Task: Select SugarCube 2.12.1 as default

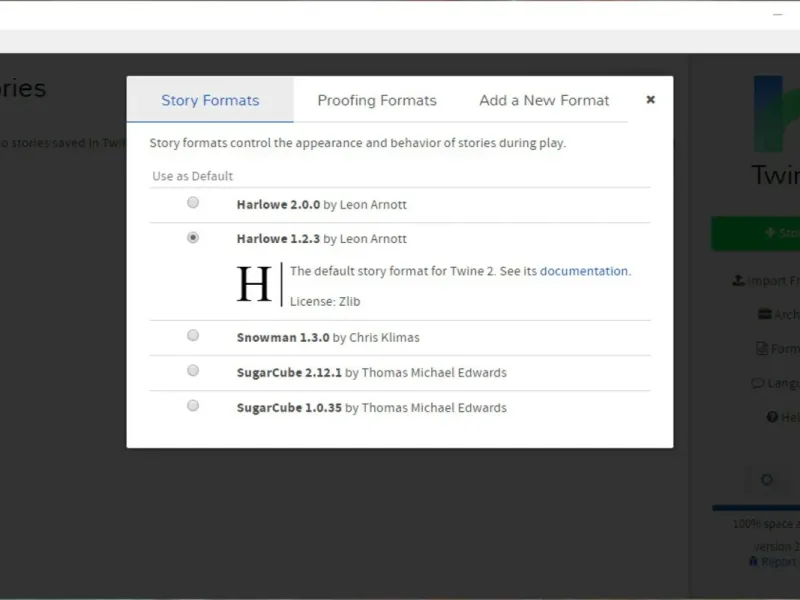Action: (x=193, y=370)
